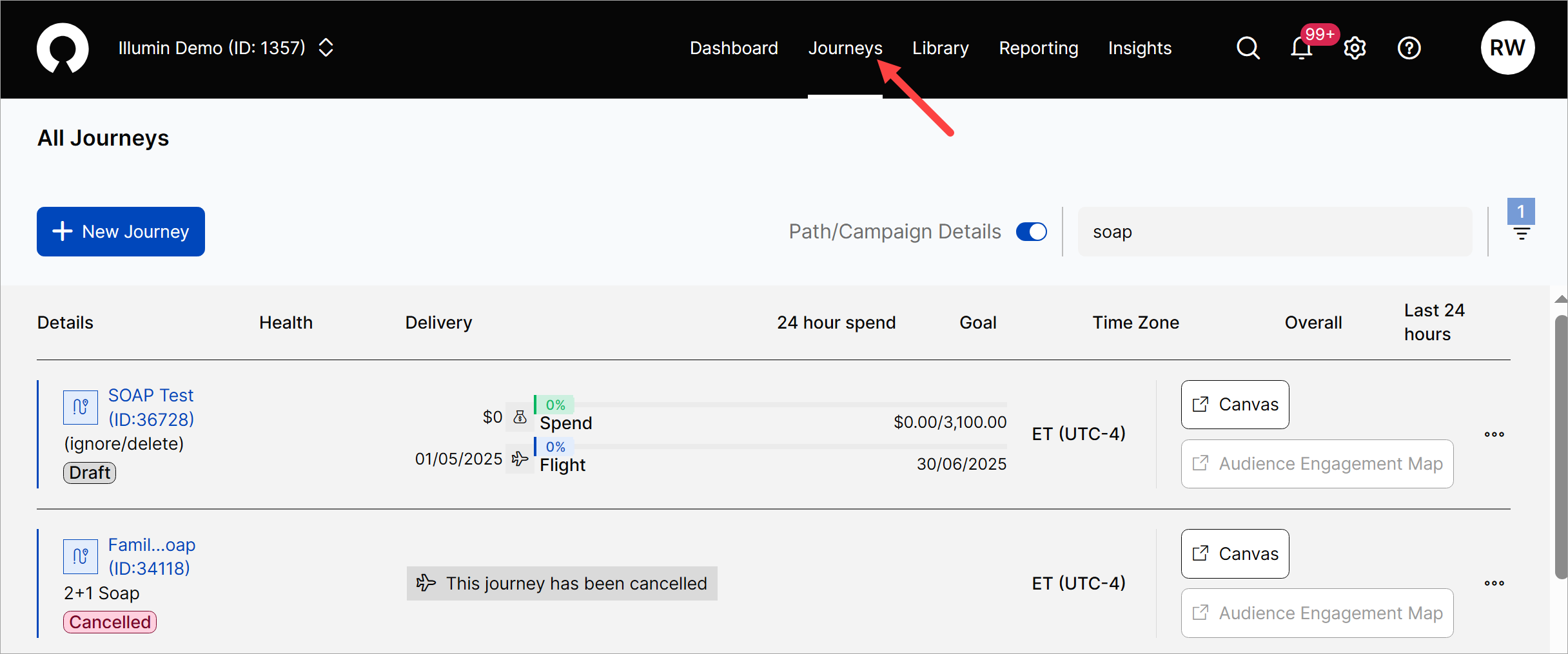Open the Insights tab
This screenshot has width=1568, height=654.
(x=1139, y=48)
